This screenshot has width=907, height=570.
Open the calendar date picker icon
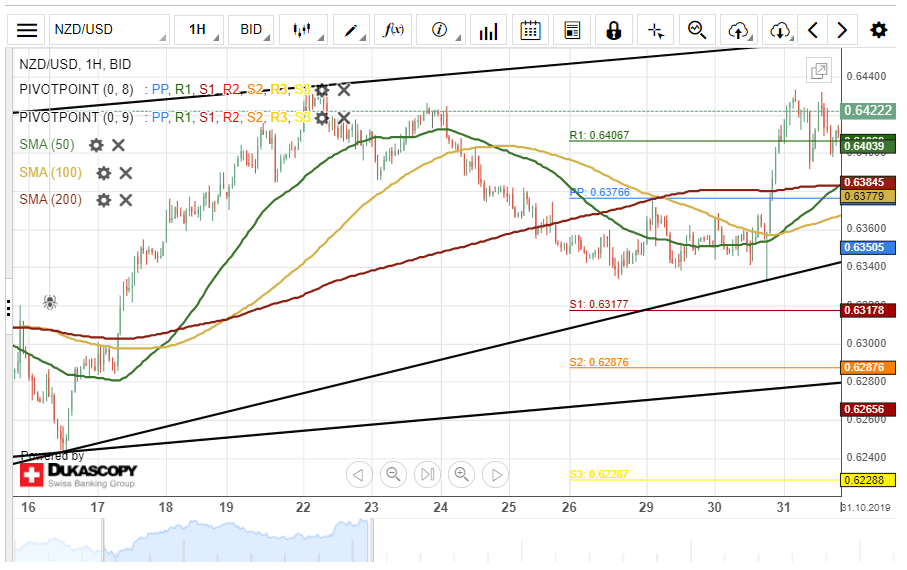531,30
